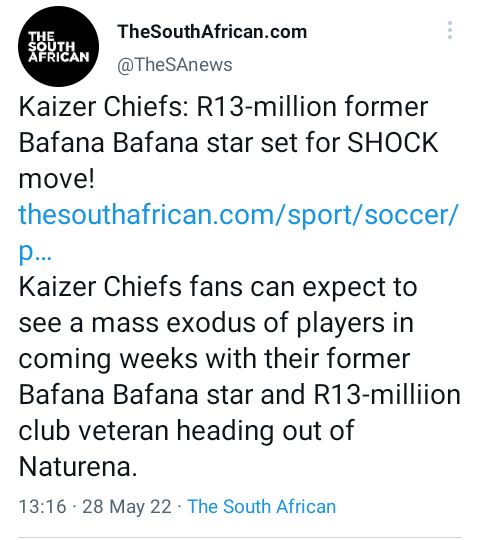The width and height of the screenshot is (477, 540).
Task: Tap the "coming weeks with their former" line
Action: 214,359
